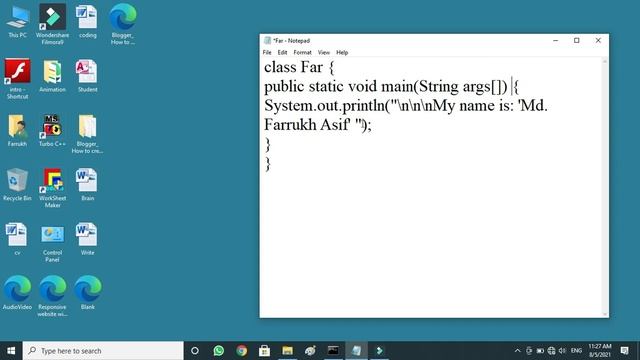Viewport: 640px width, 360px height.
Task: Select the Animation folder icon
Action: point(52,76)
